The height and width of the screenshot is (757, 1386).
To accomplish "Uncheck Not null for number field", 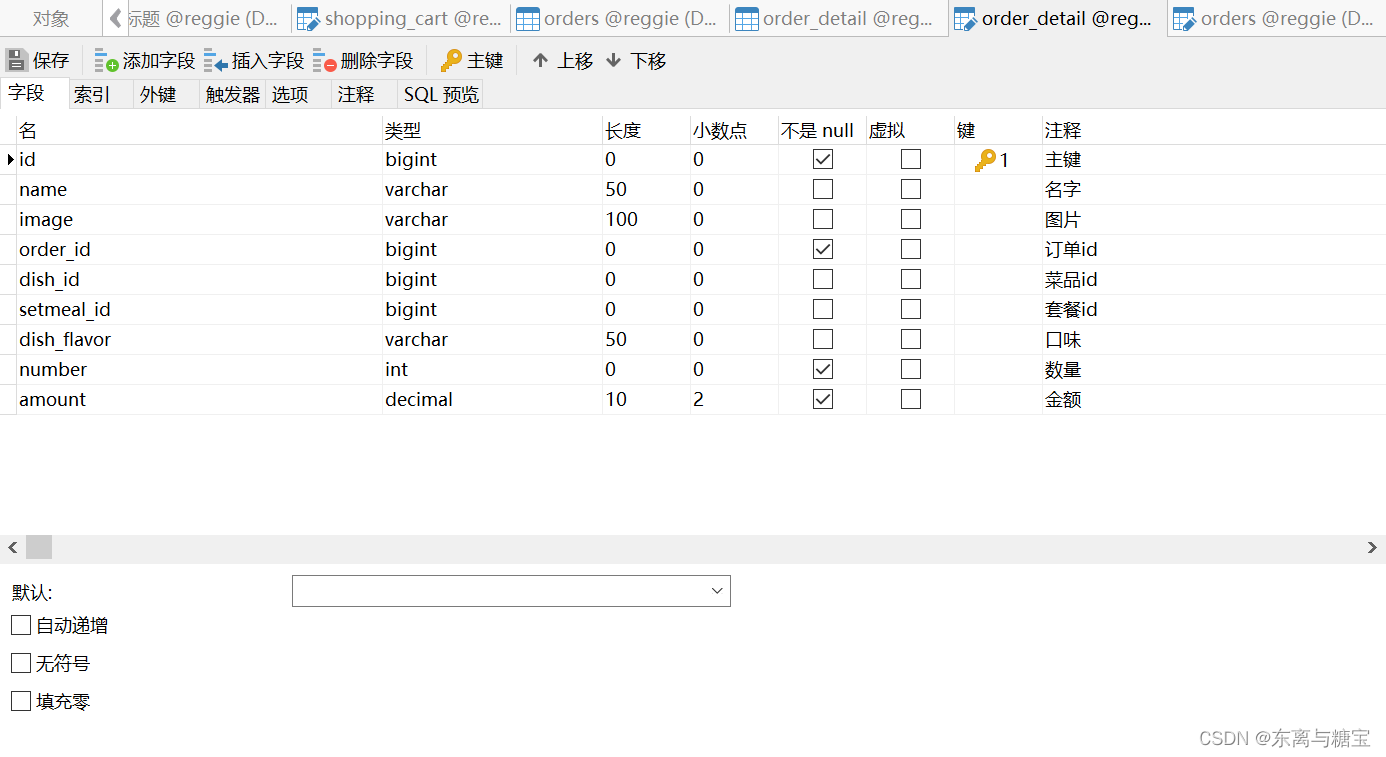I will pos(823,369).
